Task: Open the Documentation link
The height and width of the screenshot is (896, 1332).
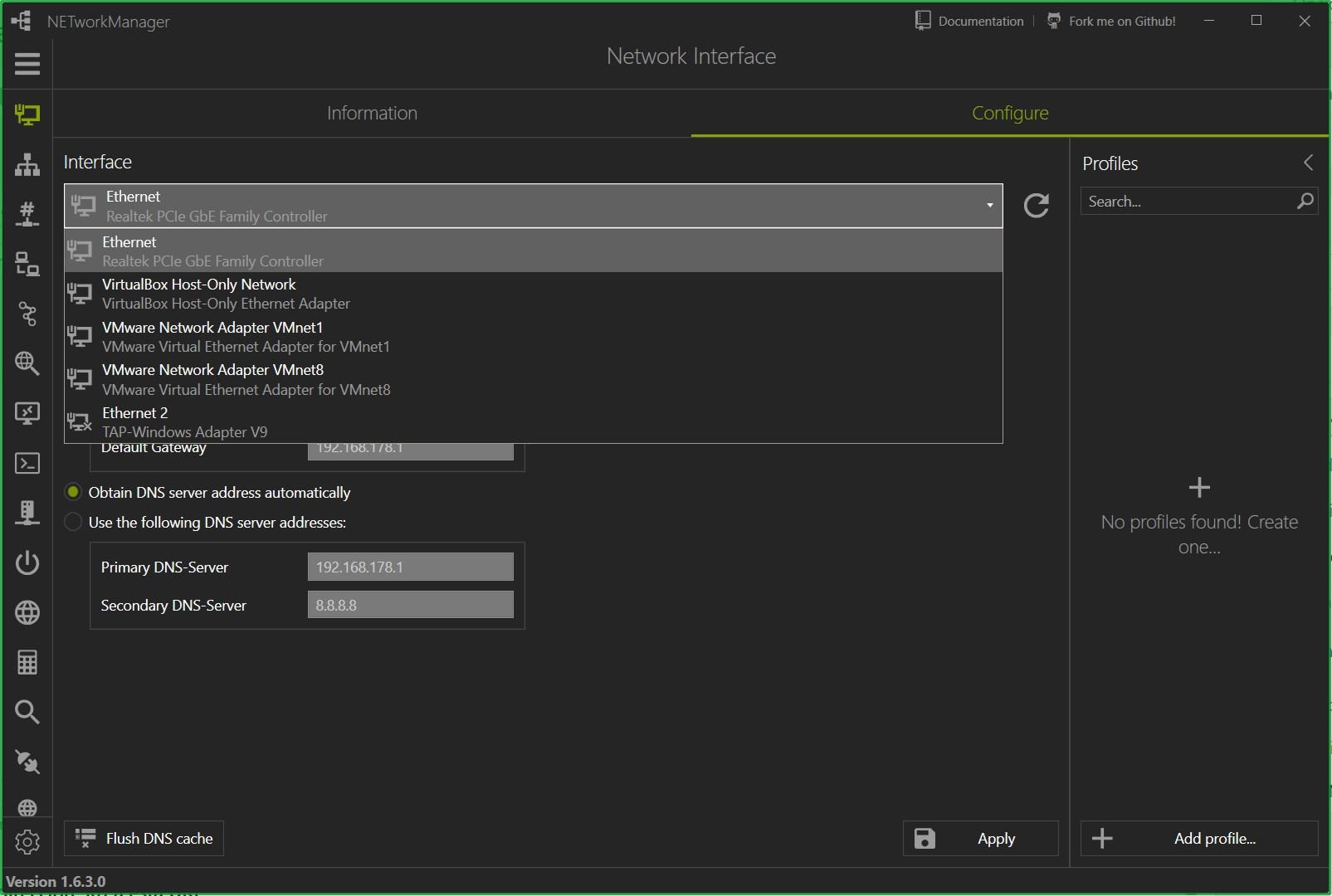Action: (969, 21)
